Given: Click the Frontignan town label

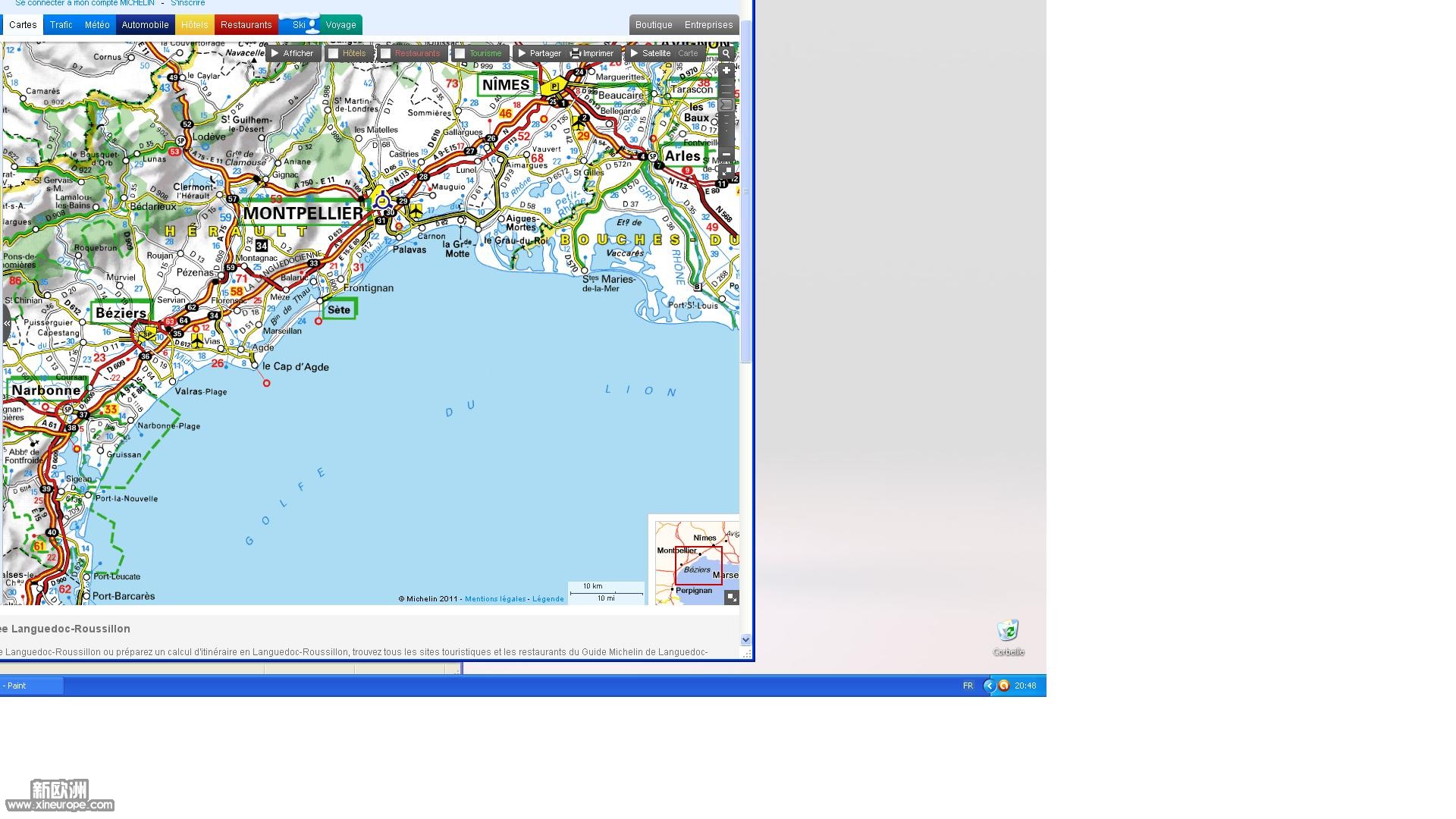Looking at the screenshot, I should pyautogui.click(x=369, y=288).
